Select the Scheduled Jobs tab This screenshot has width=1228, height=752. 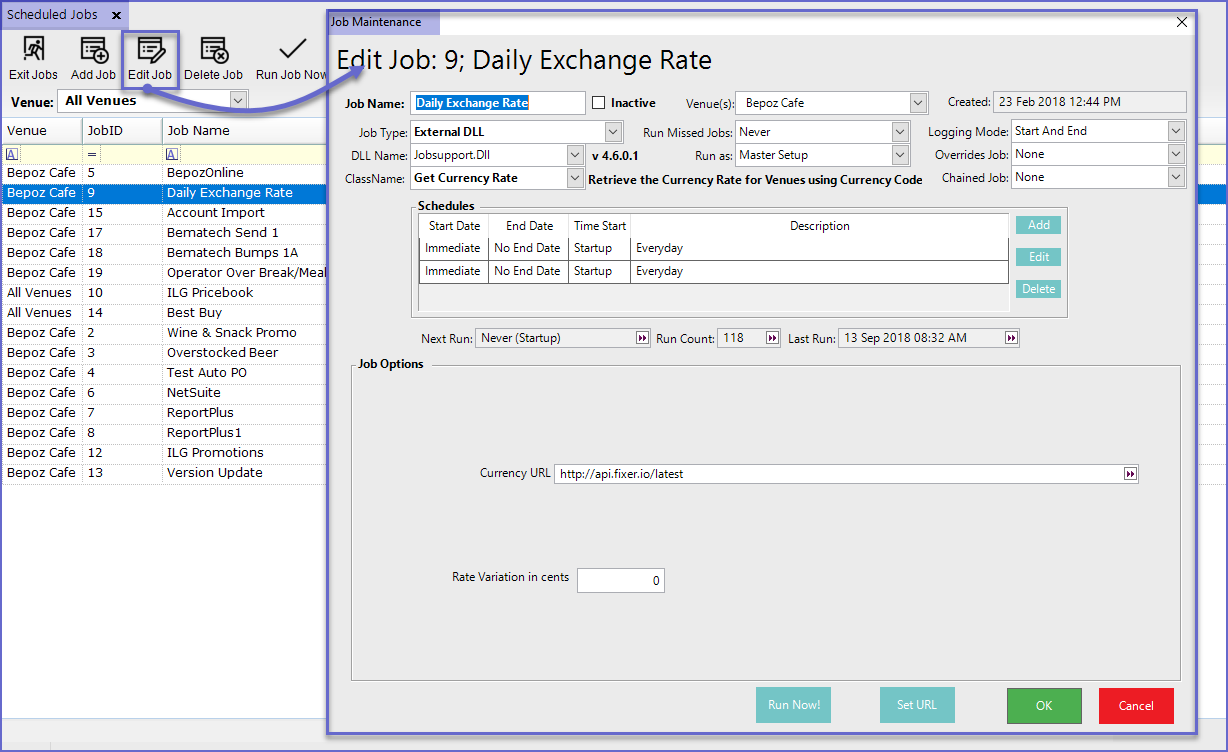(x=54, y=15)
